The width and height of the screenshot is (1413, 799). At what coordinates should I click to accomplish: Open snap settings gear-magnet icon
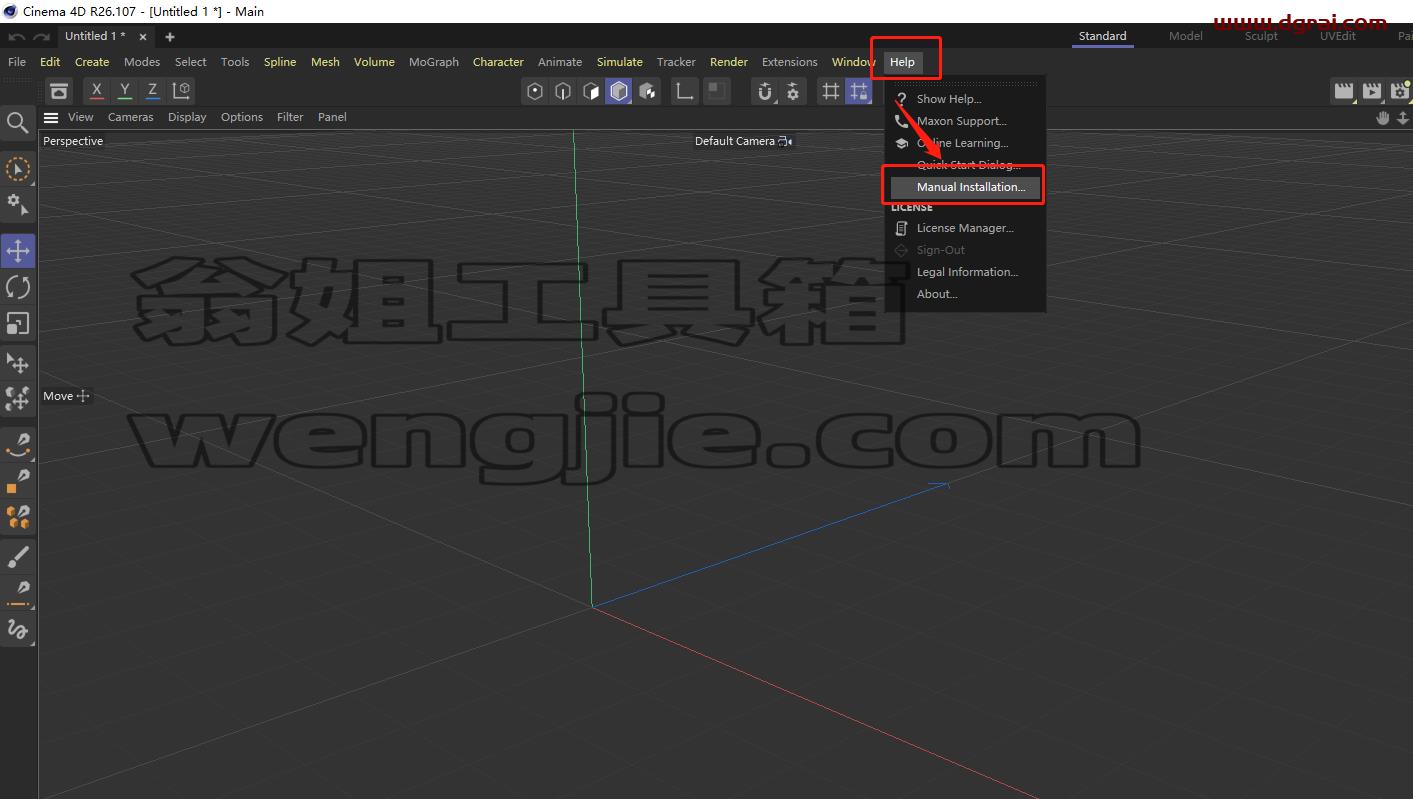click(x=793, y=92)
